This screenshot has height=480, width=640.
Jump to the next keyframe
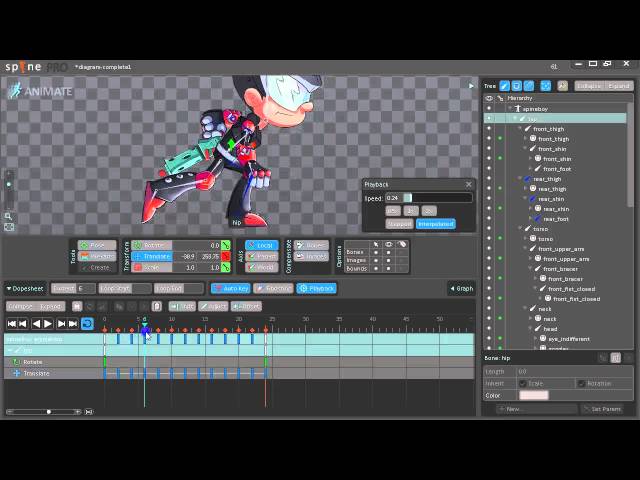[61, 324]
